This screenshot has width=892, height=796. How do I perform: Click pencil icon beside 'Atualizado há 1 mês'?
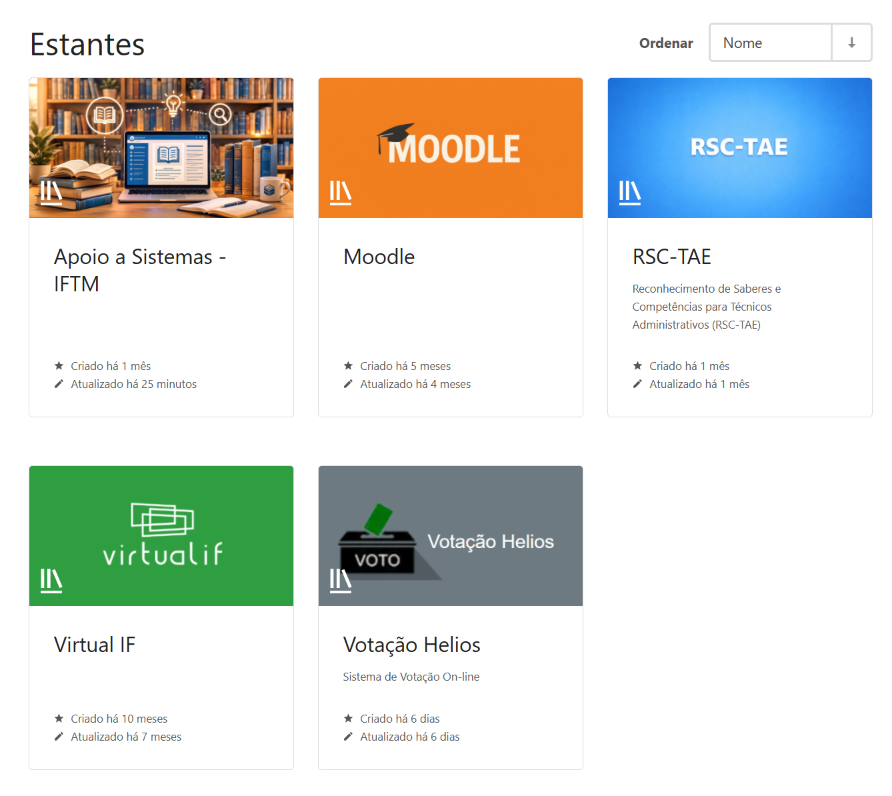[637, 384]
